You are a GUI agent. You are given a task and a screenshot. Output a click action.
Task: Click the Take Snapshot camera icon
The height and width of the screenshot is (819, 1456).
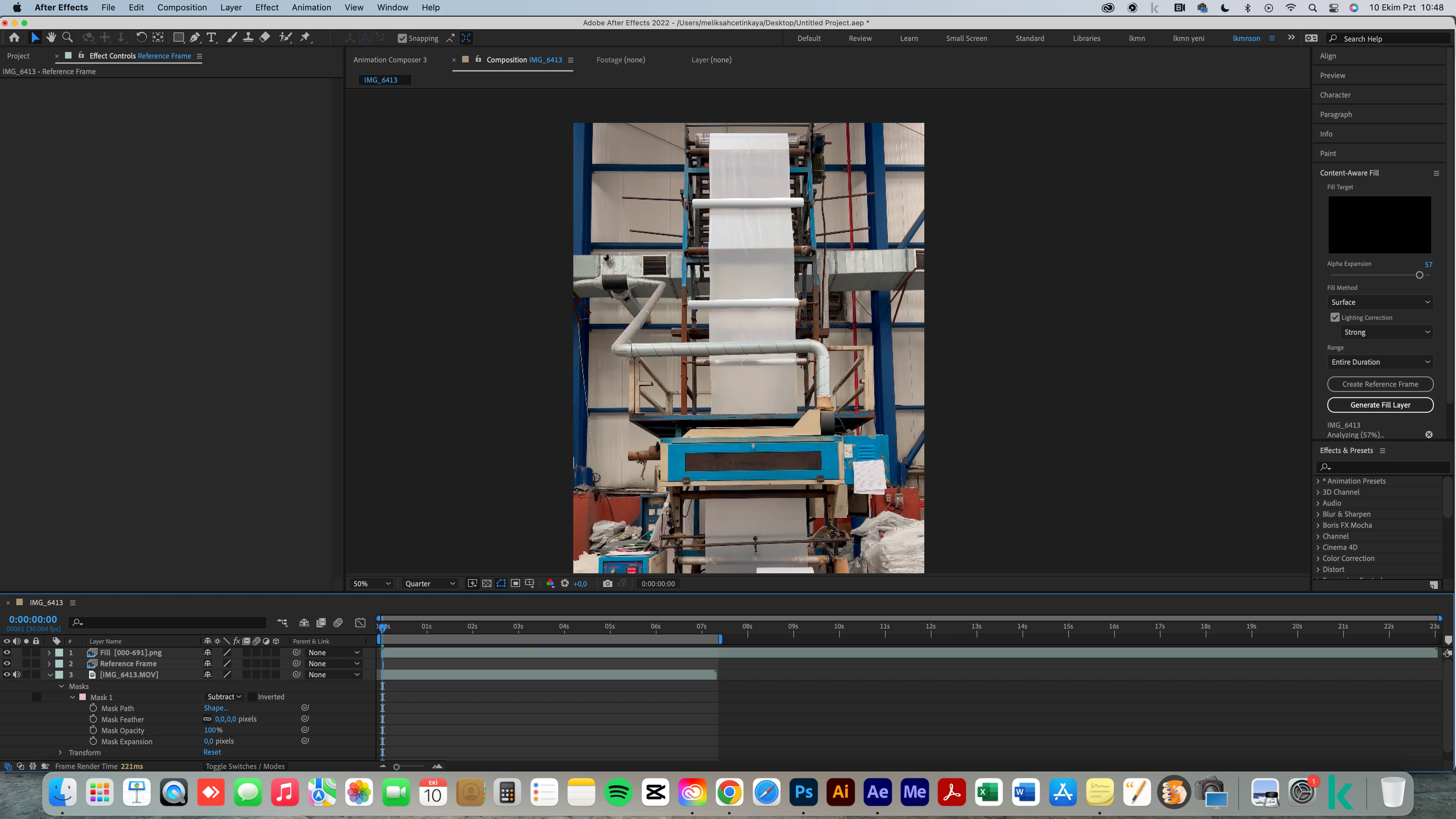point(607,583)
